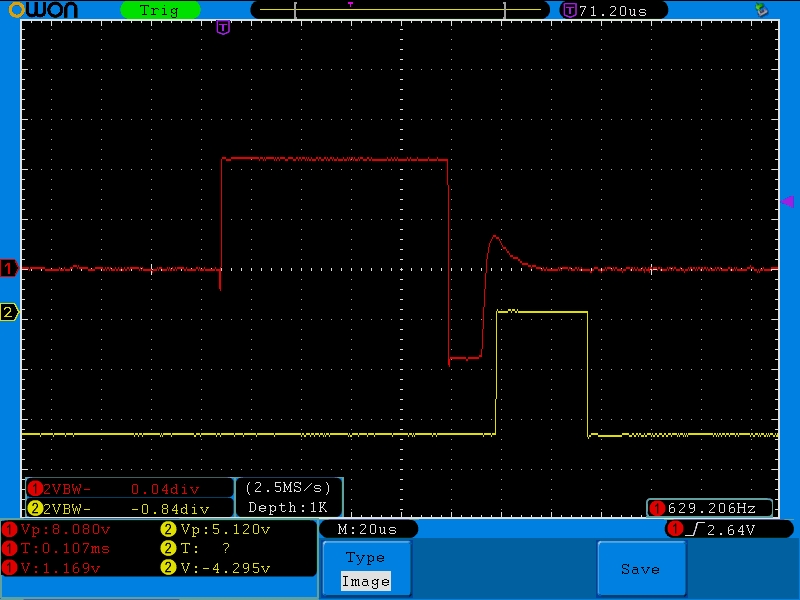Screen dimensions: 800x600
Task: Click the 2.5MS/s sample rate readout
Action: [288, 488]
